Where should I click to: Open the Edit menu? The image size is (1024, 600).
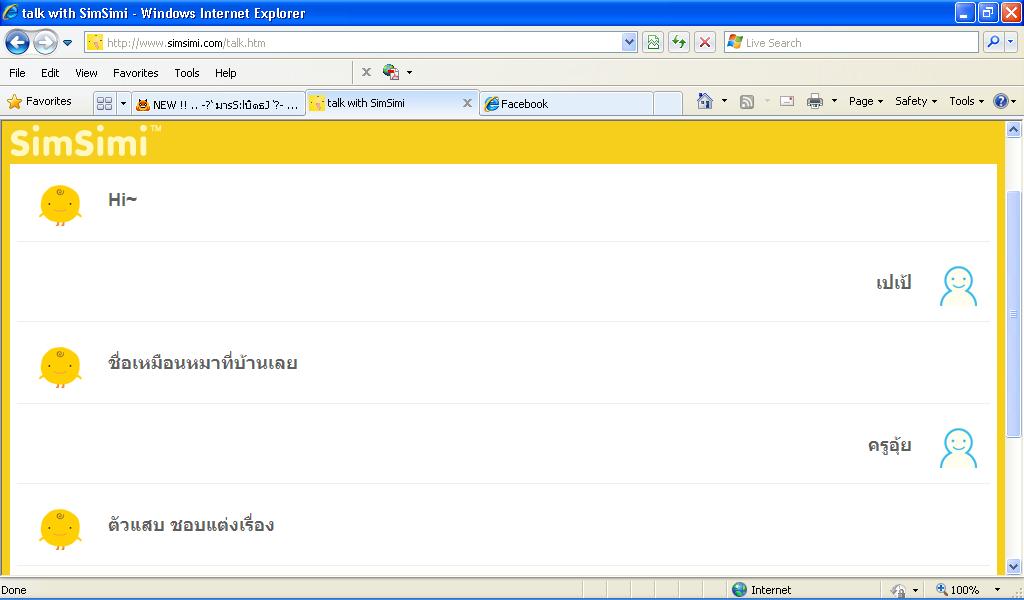point(50,73)
